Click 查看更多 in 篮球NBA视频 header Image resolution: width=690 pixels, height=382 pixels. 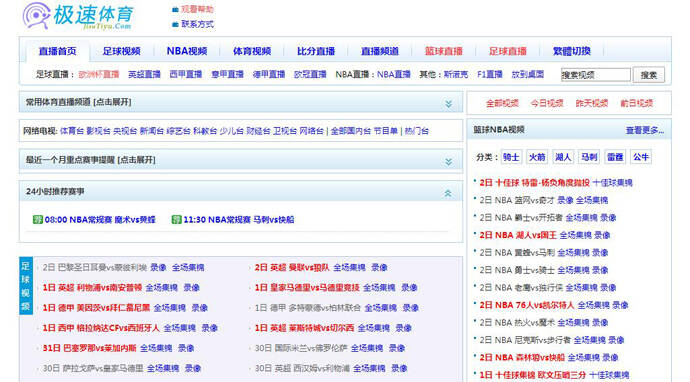click(x=645, y=130)
